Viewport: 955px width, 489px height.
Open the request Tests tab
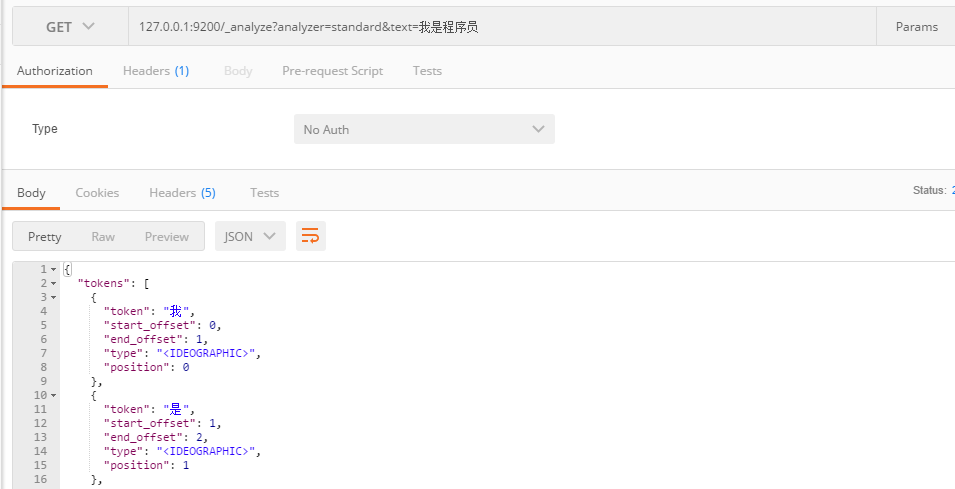427,71
